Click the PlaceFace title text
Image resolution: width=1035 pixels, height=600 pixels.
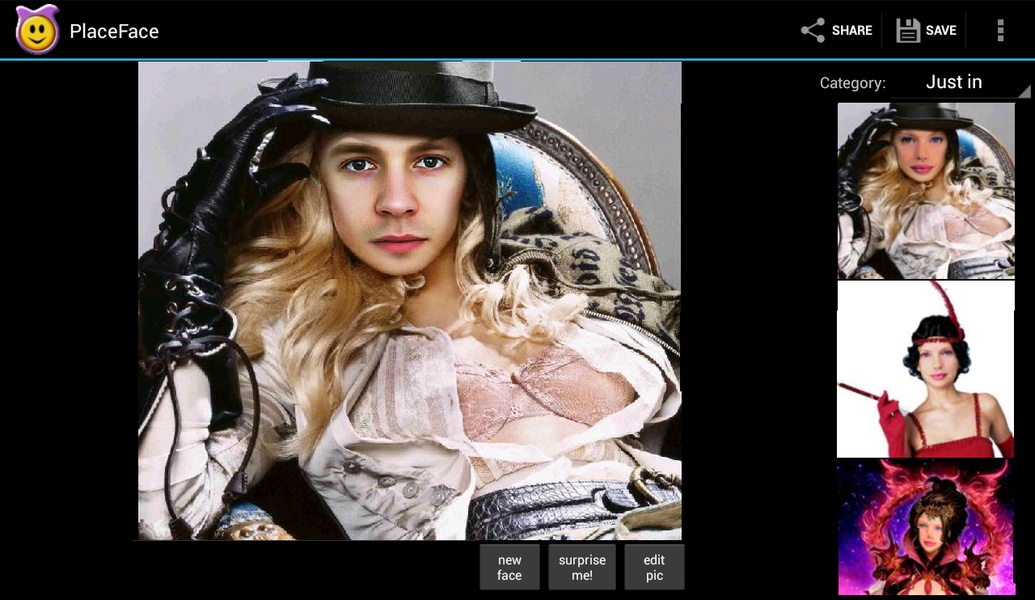tap(114, 31)
